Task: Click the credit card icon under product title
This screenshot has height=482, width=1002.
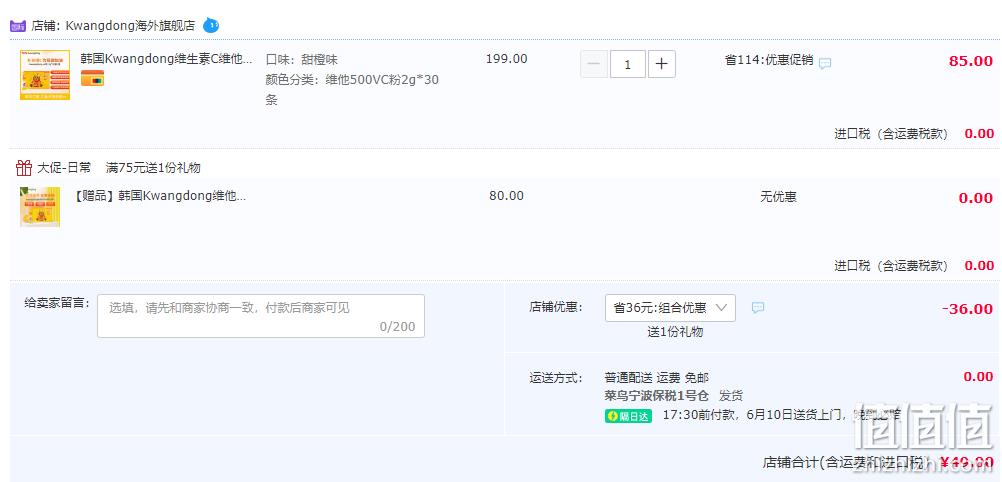Action: pos(92,79)
